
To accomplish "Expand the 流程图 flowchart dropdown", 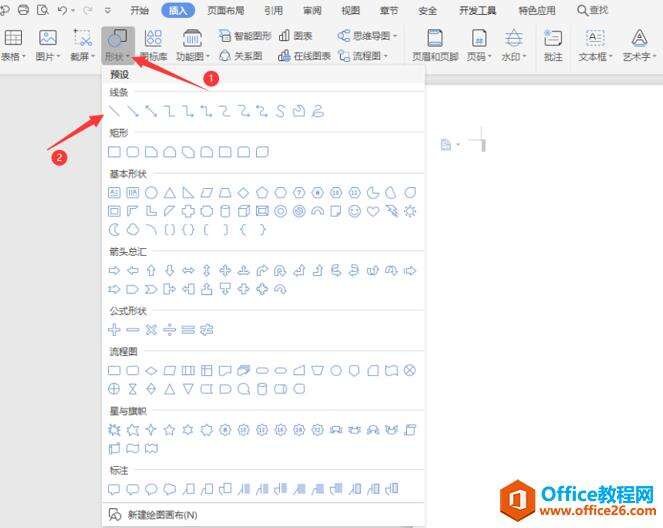I will [x=386, y=56].
